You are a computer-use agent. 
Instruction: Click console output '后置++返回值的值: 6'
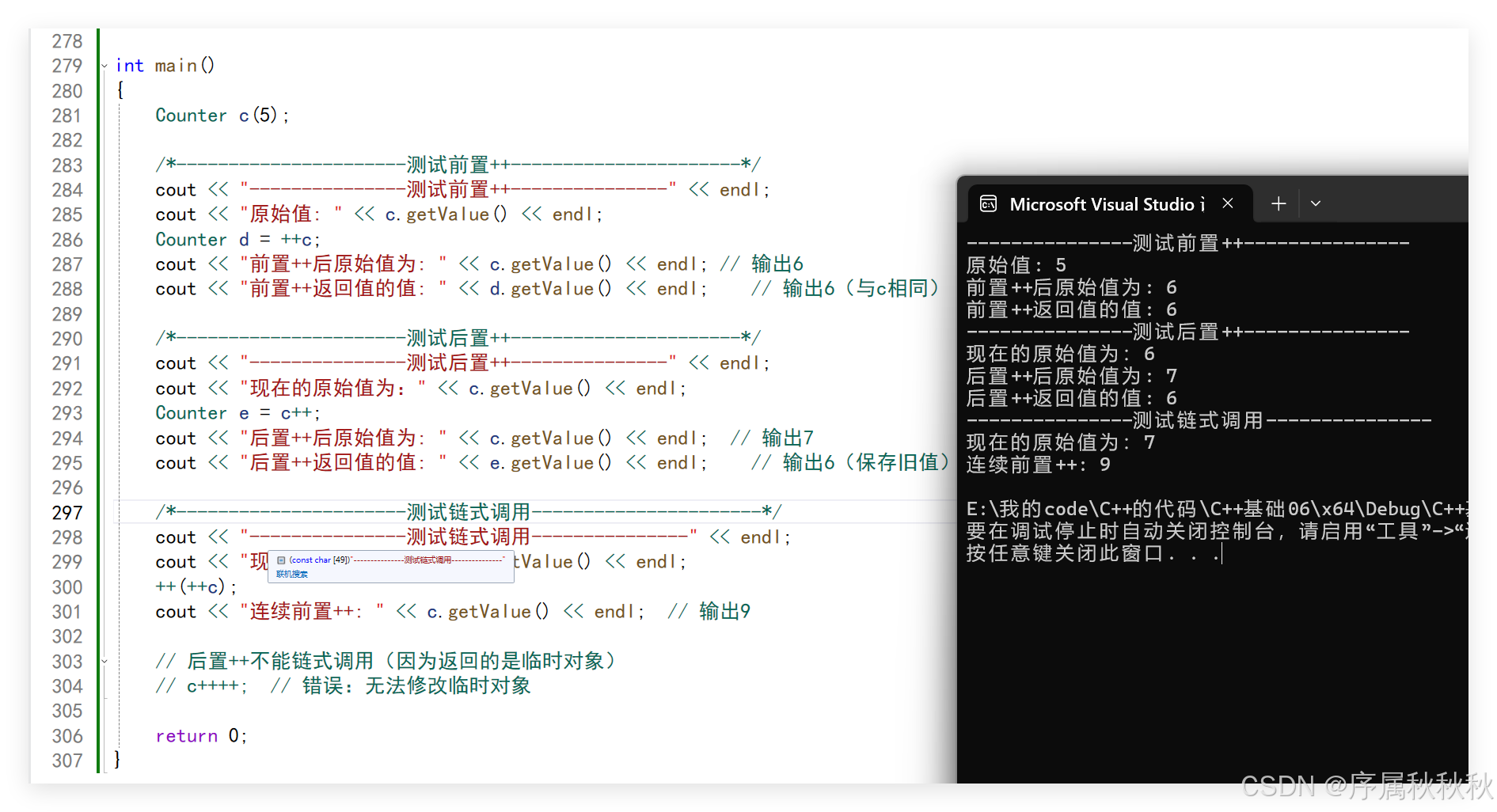pyautogui.click(x=1072, y=398)
